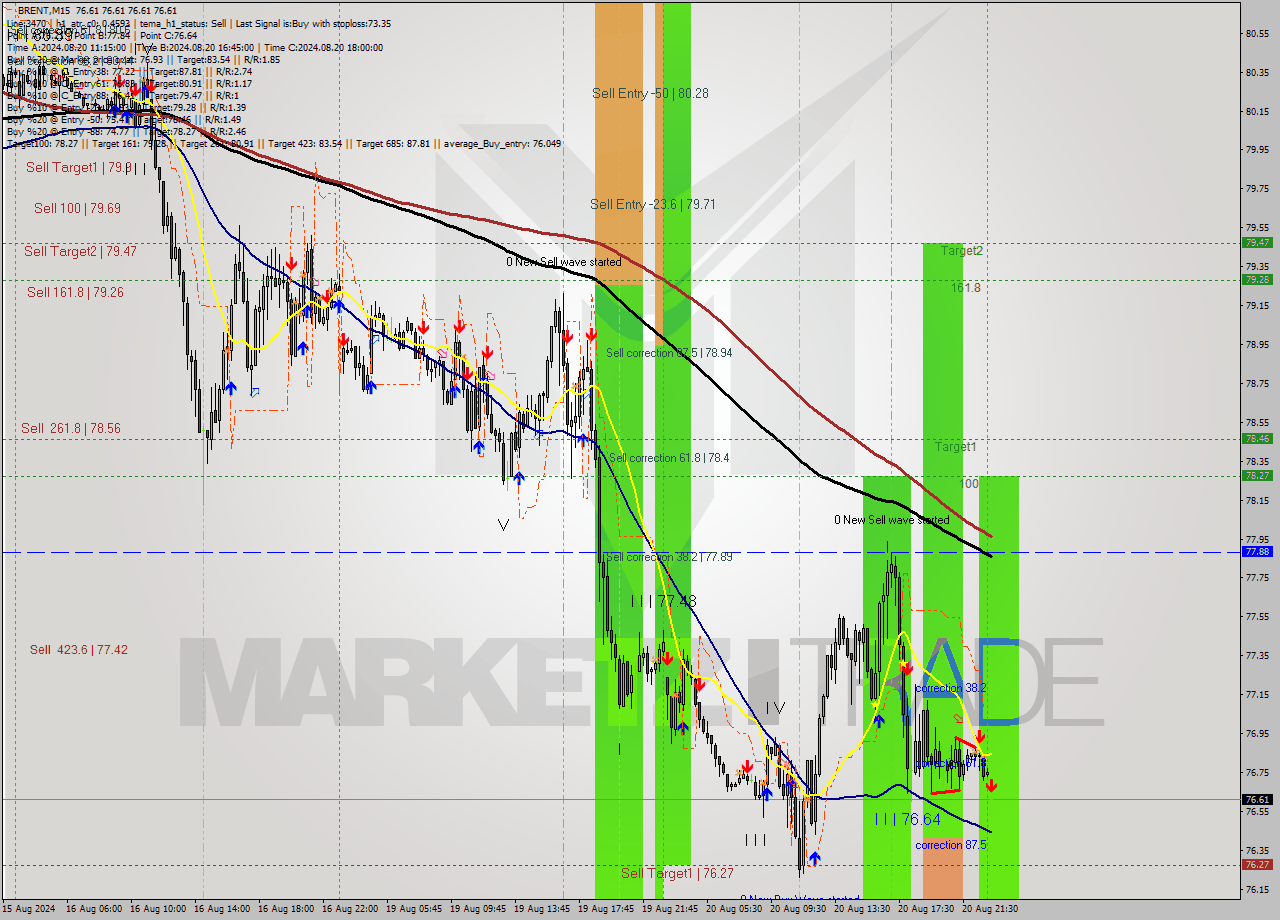Select '16 Aug 10:00' on time axis
The image size is (1280, 920).
tap(158, 909)
